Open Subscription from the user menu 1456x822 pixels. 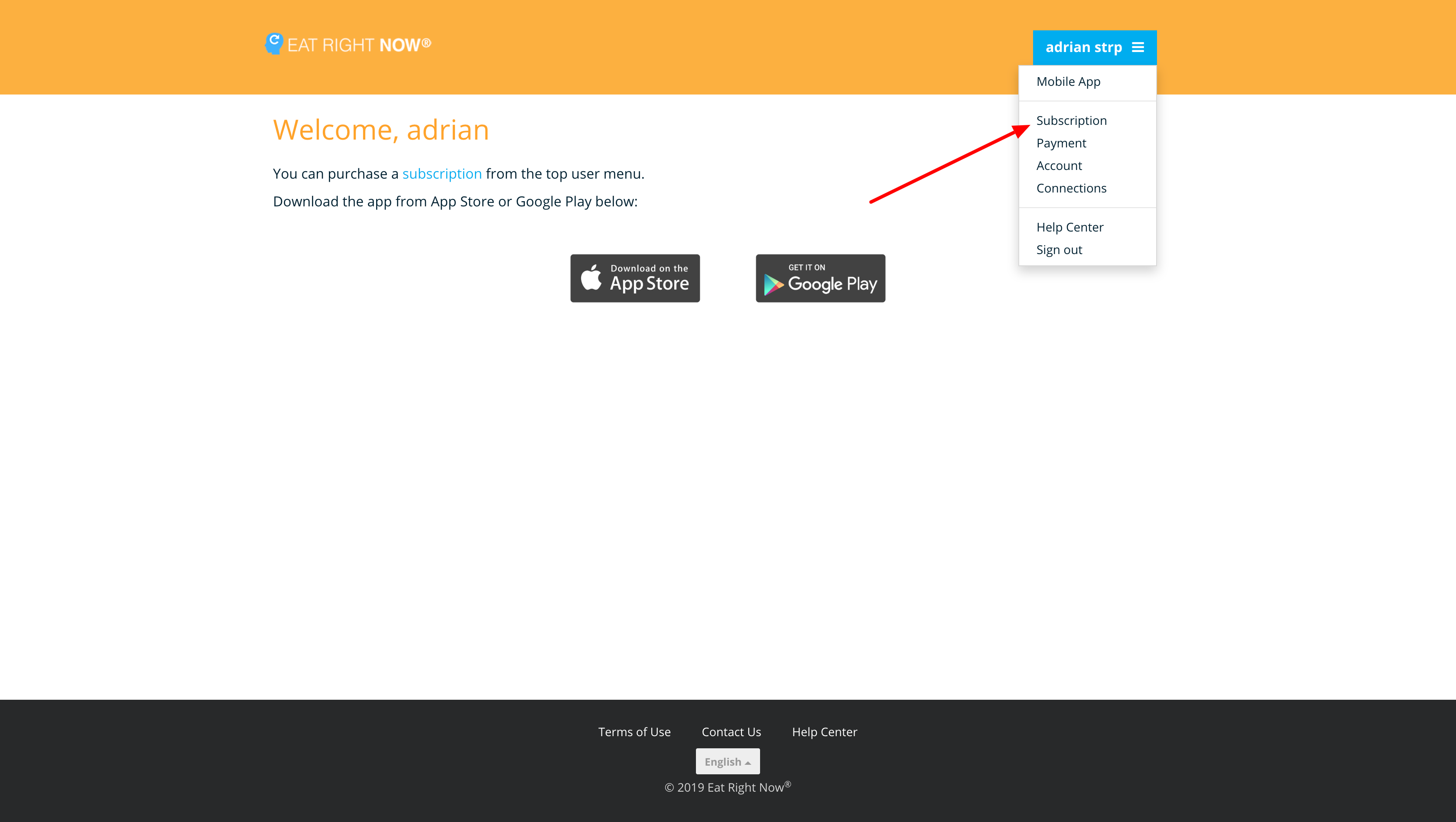(x=1071, y=121)
